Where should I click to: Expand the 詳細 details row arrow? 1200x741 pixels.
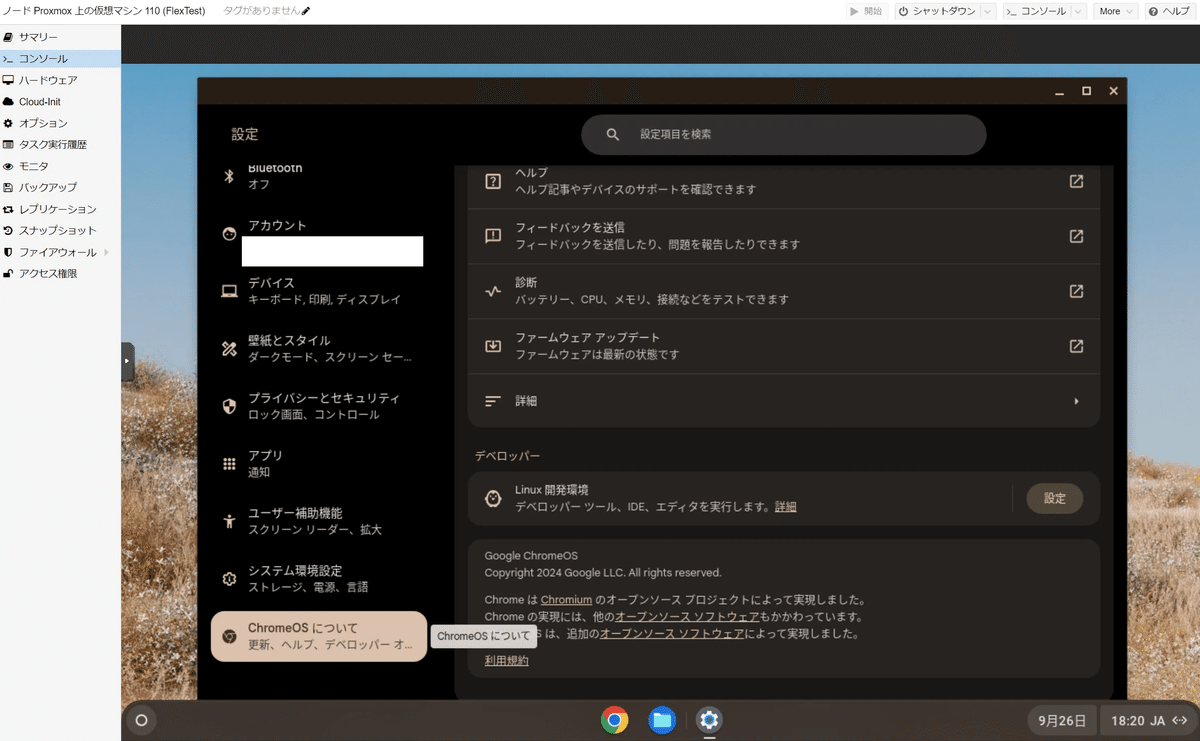(1076, 401)
